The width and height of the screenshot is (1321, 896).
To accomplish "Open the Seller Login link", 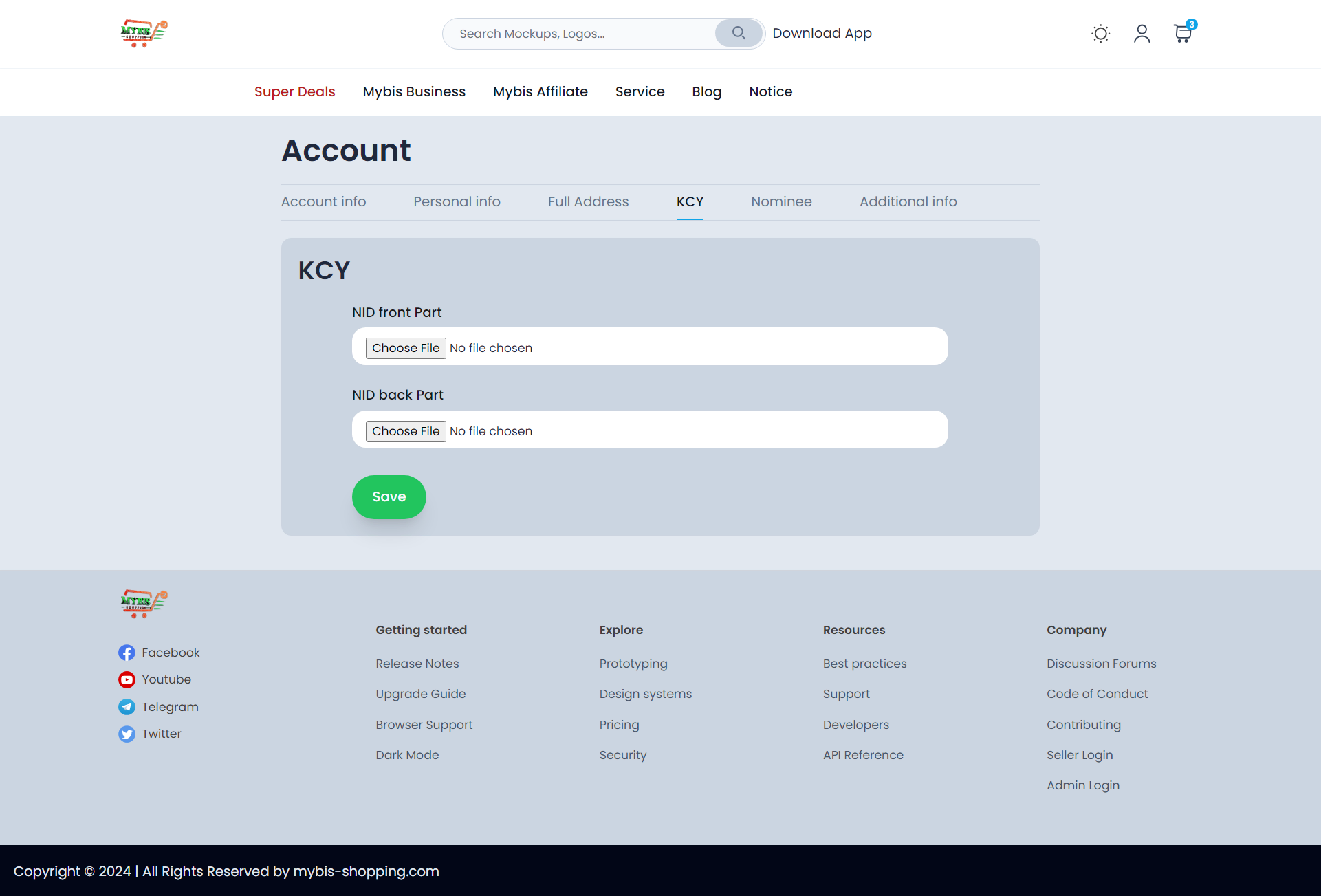I will coord(1079,755).
